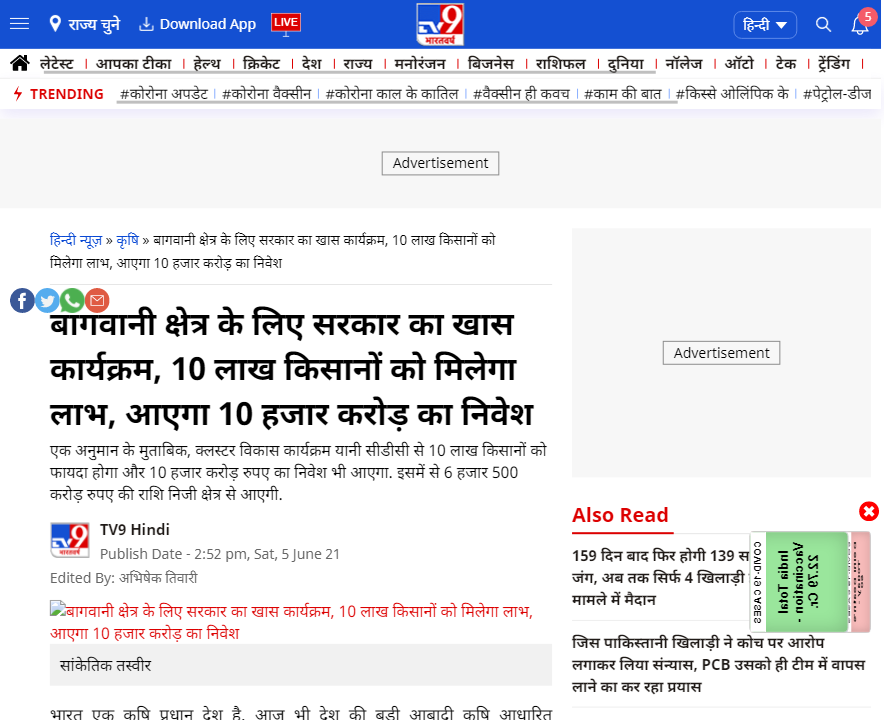Click the LIVE badge in the header
884x720 pixels.
point(285,21)
